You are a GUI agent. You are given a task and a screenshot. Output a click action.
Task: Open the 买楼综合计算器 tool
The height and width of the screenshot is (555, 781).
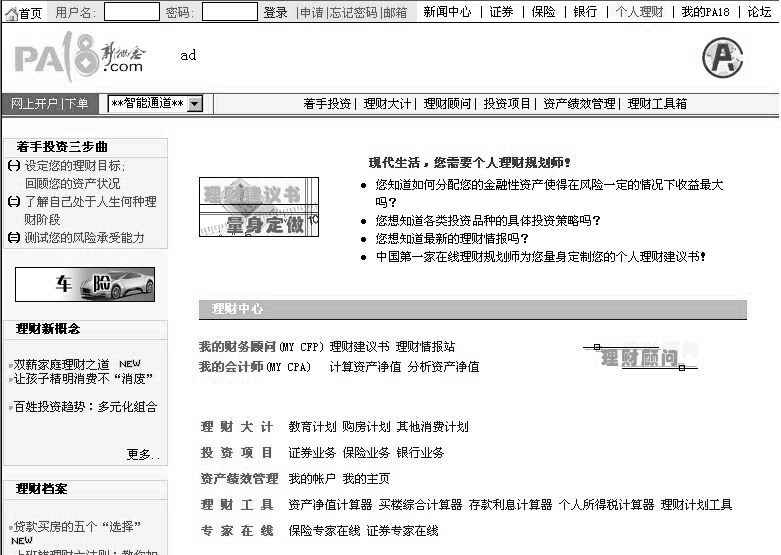420,505
